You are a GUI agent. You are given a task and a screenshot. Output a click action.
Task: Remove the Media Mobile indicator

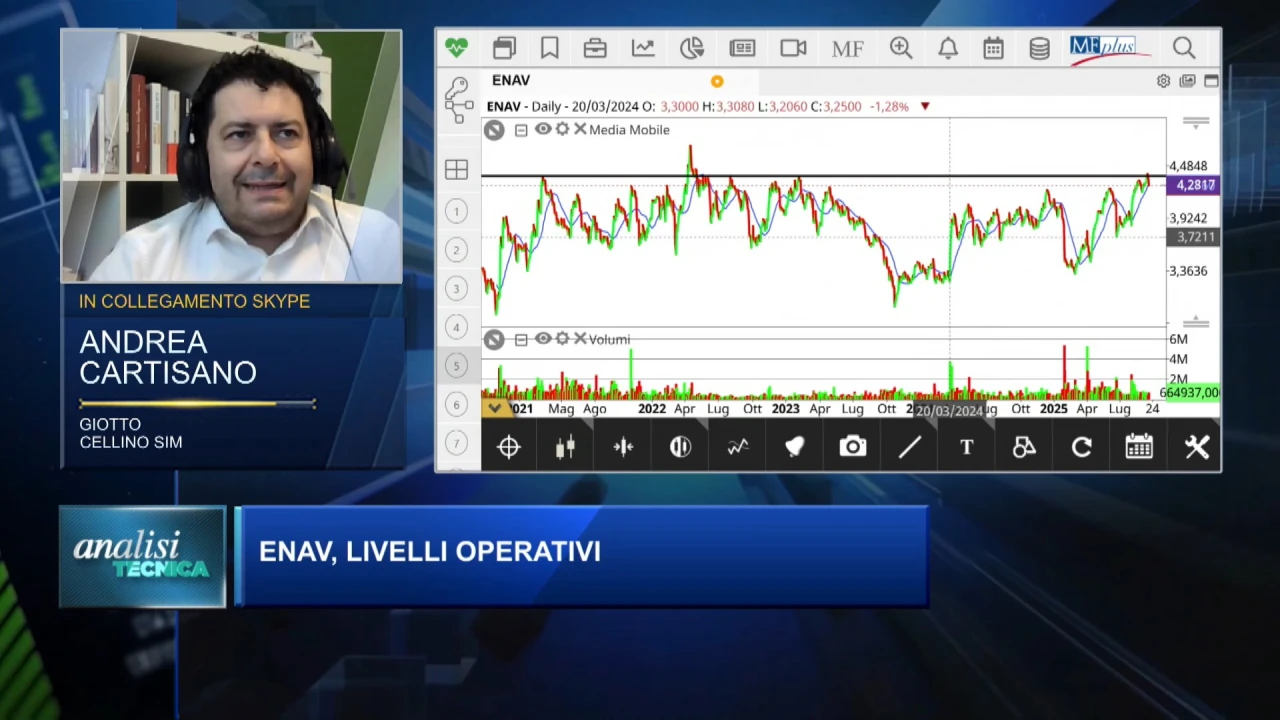point(580,129)
